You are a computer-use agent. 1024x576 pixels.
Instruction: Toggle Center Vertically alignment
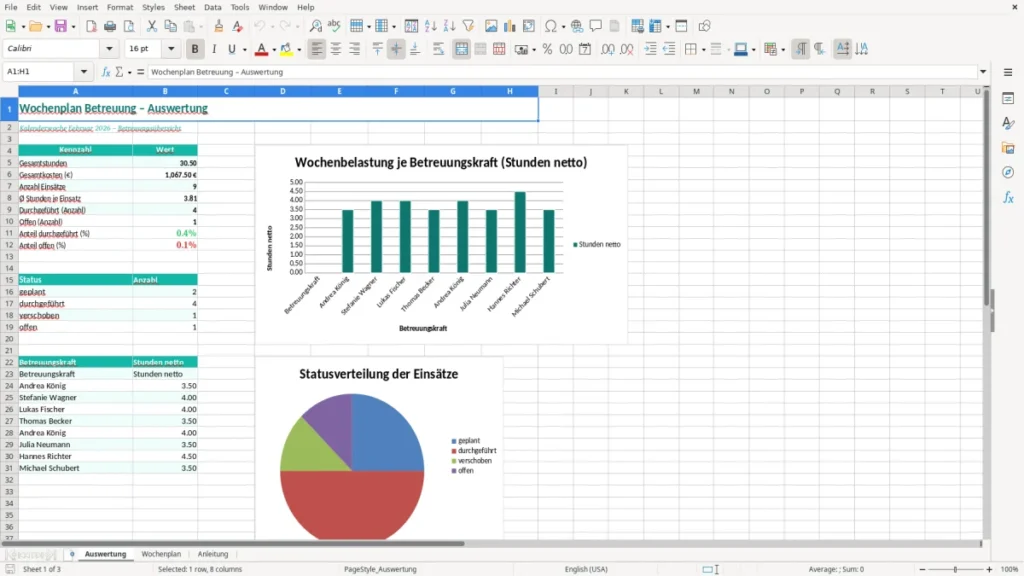point(396,49)
